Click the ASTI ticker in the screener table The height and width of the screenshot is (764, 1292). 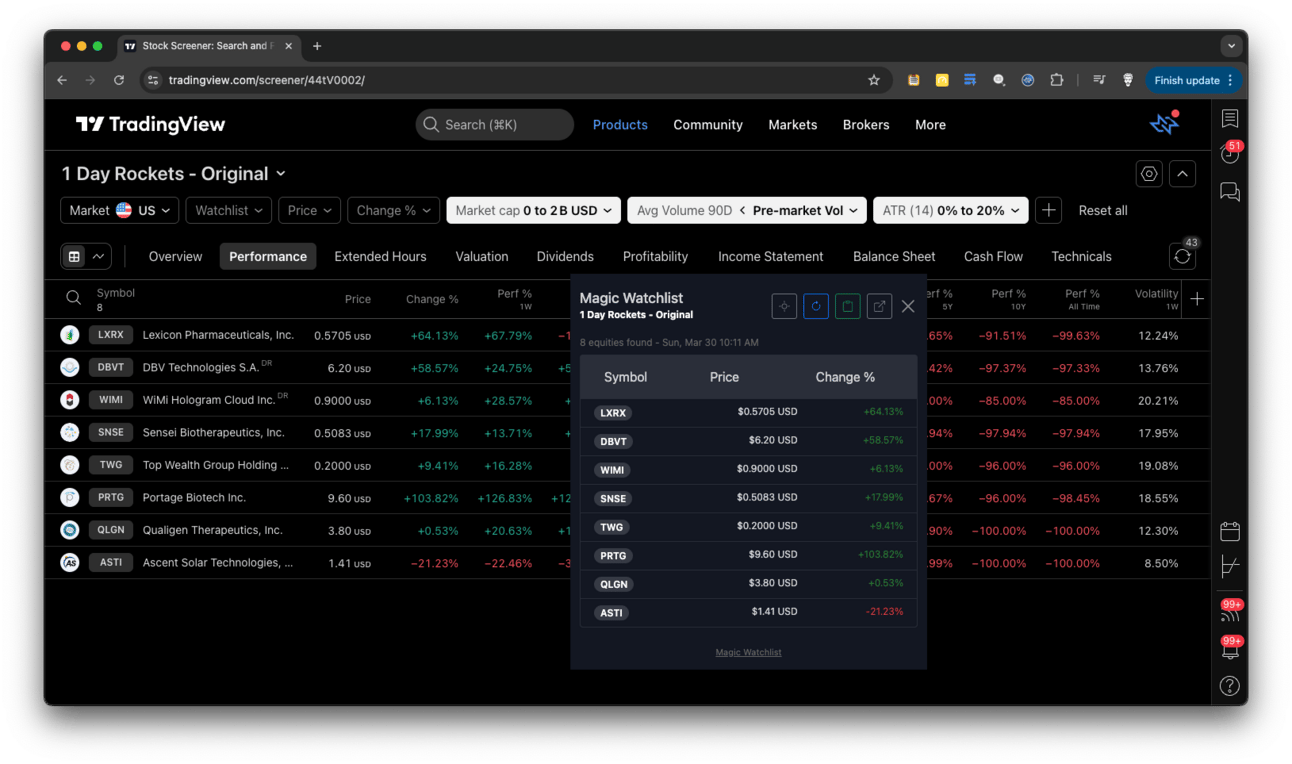tap(111, 562)
